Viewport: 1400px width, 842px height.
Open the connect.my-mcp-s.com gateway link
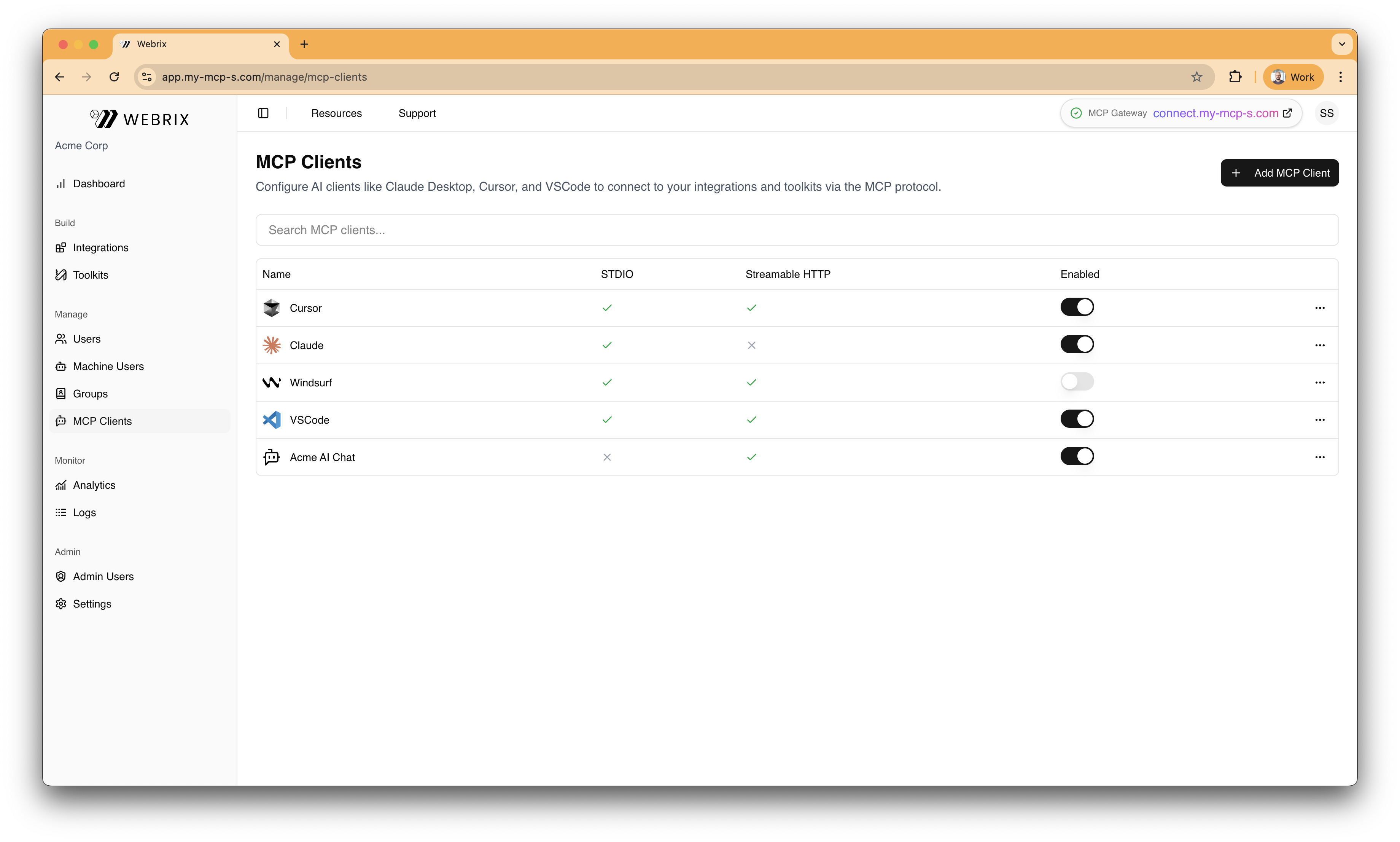[1215, 113]
